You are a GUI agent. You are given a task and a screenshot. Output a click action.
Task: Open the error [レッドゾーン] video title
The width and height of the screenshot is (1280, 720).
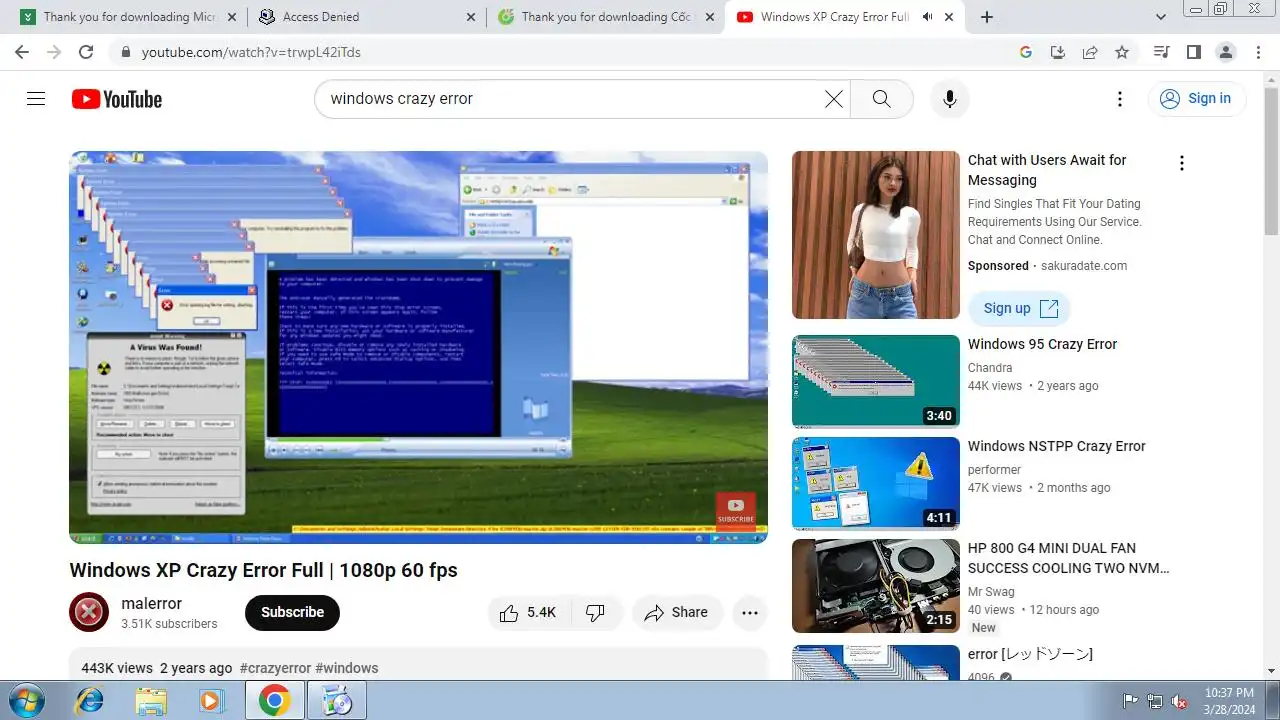pyautogui.click(x=1030, y=654)
